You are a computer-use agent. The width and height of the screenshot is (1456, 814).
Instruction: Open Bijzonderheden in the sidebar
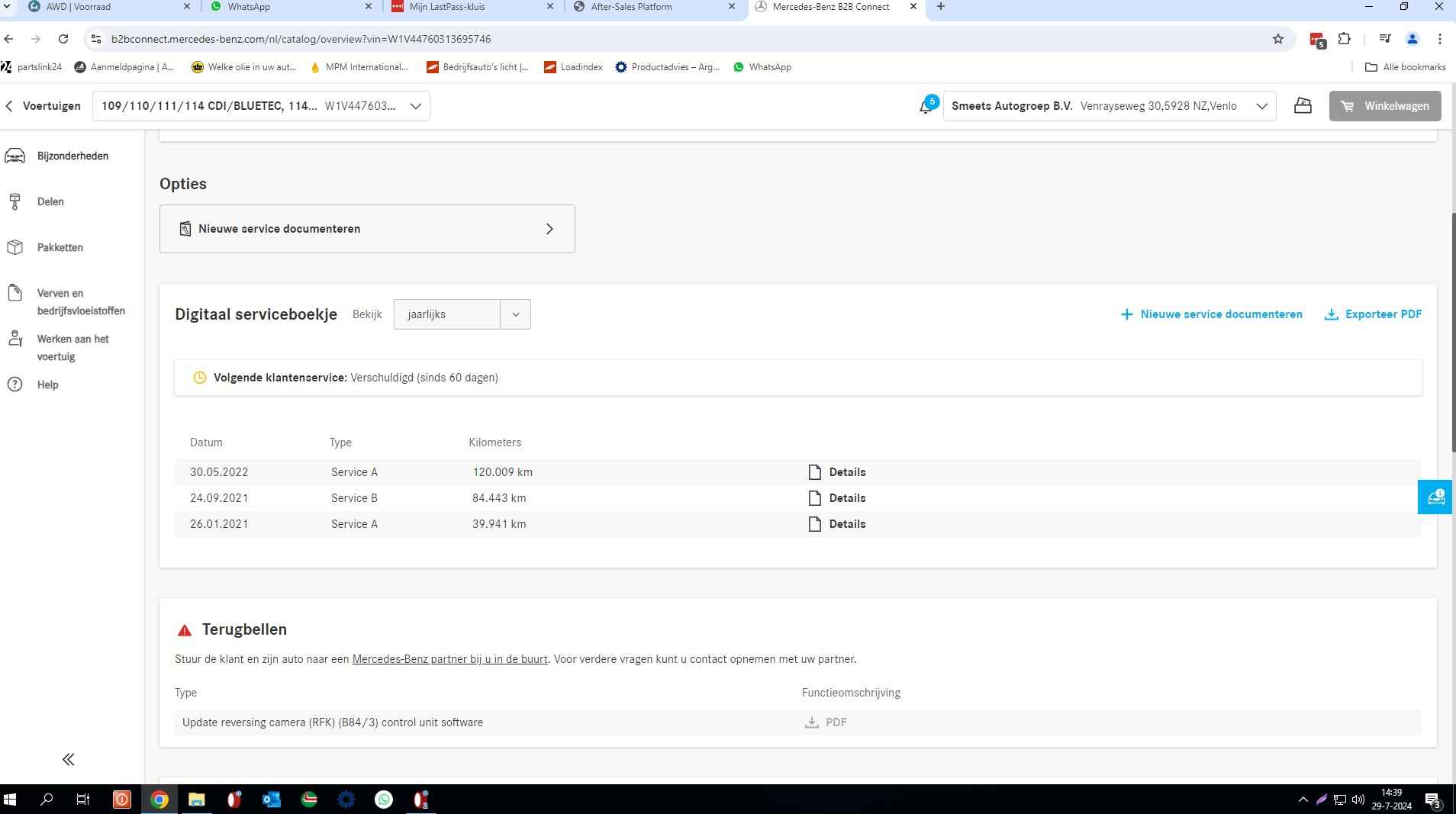[x=57, y=156]
